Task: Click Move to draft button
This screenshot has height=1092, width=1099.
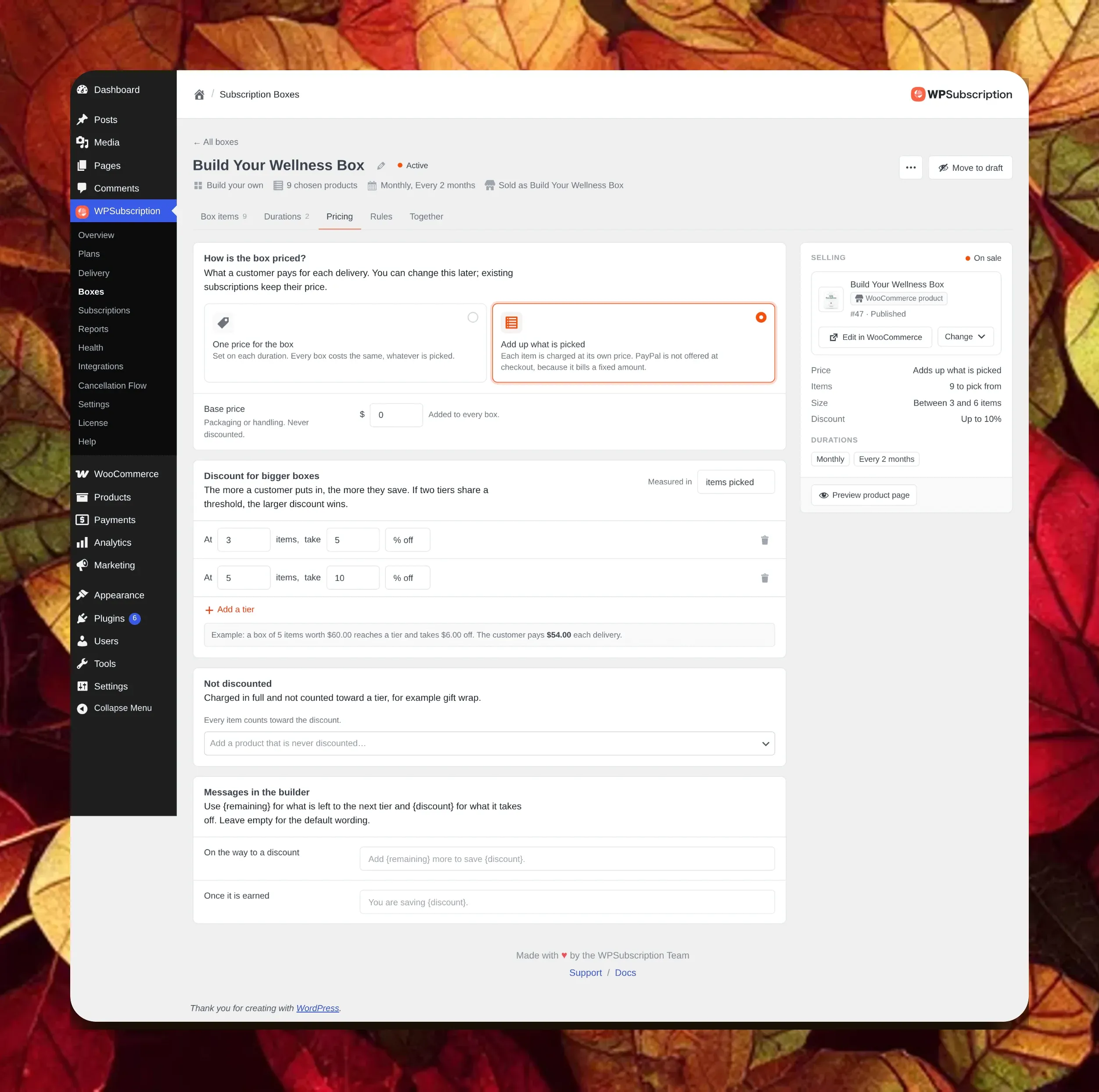Action: (970, 167)
